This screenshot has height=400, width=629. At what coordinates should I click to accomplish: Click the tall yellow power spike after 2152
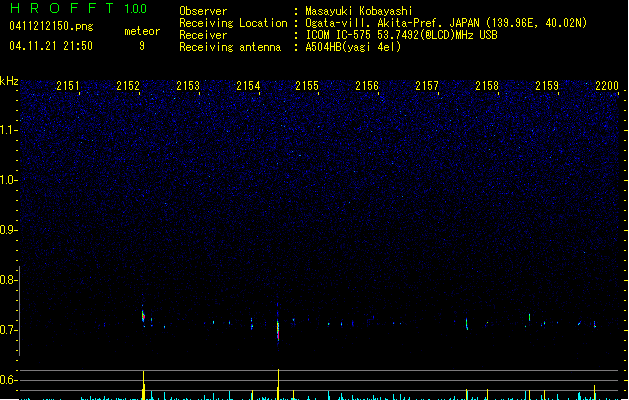pyautogui.click(x=144, y=385)
